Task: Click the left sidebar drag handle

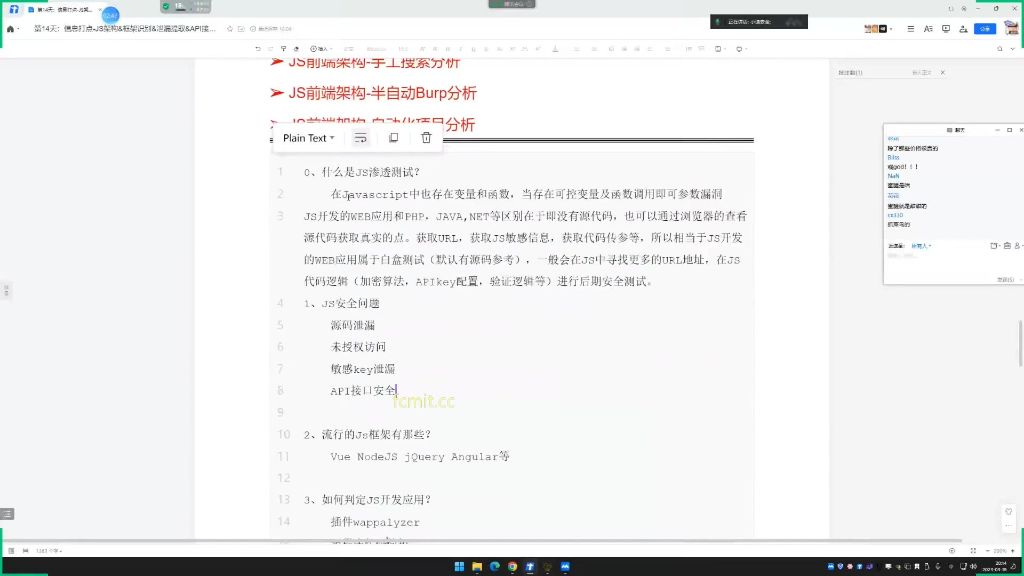Action: click(x=6, y=290)
